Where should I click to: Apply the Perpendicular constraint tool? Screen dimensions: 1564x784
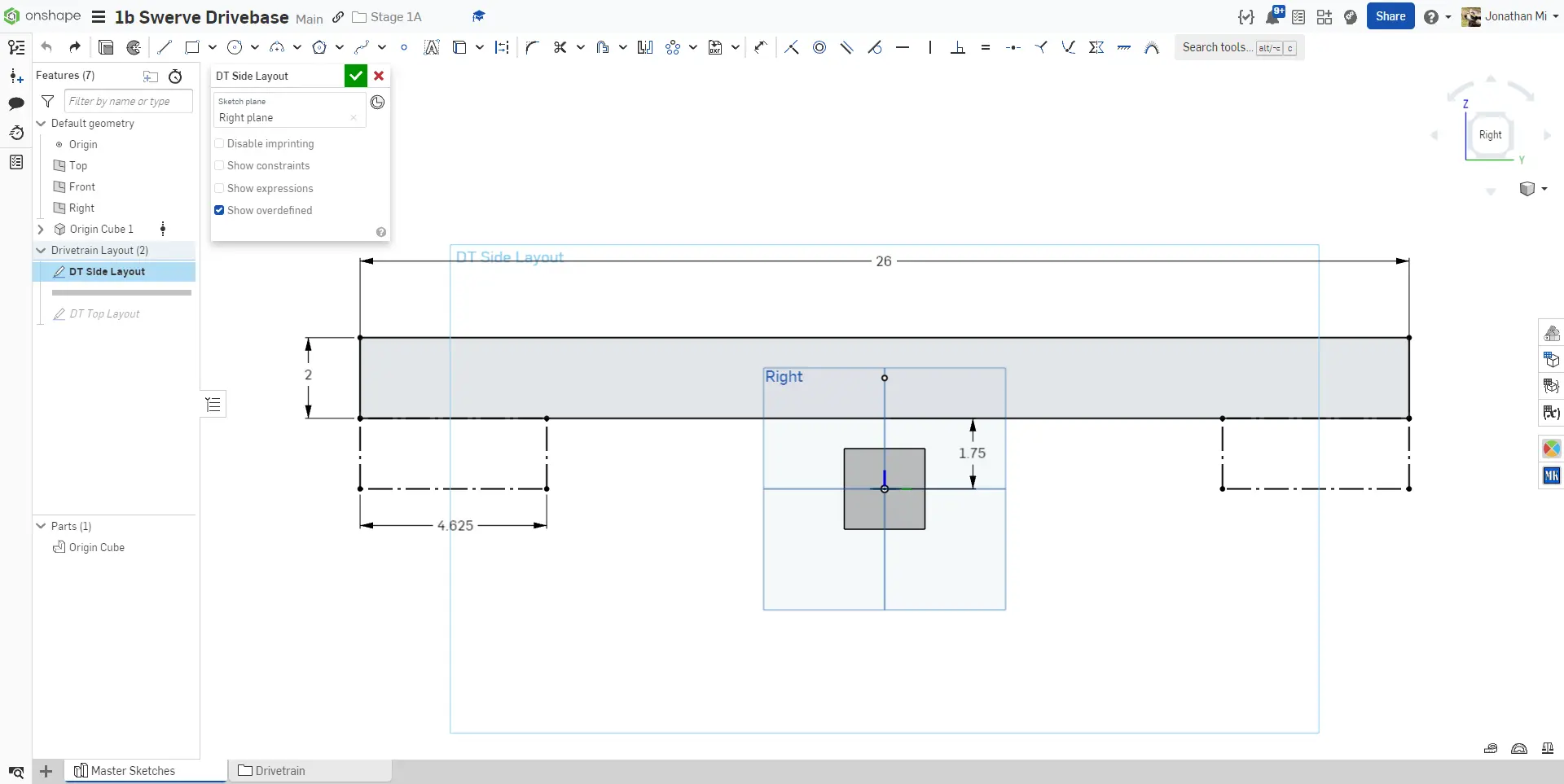[958, 47]
